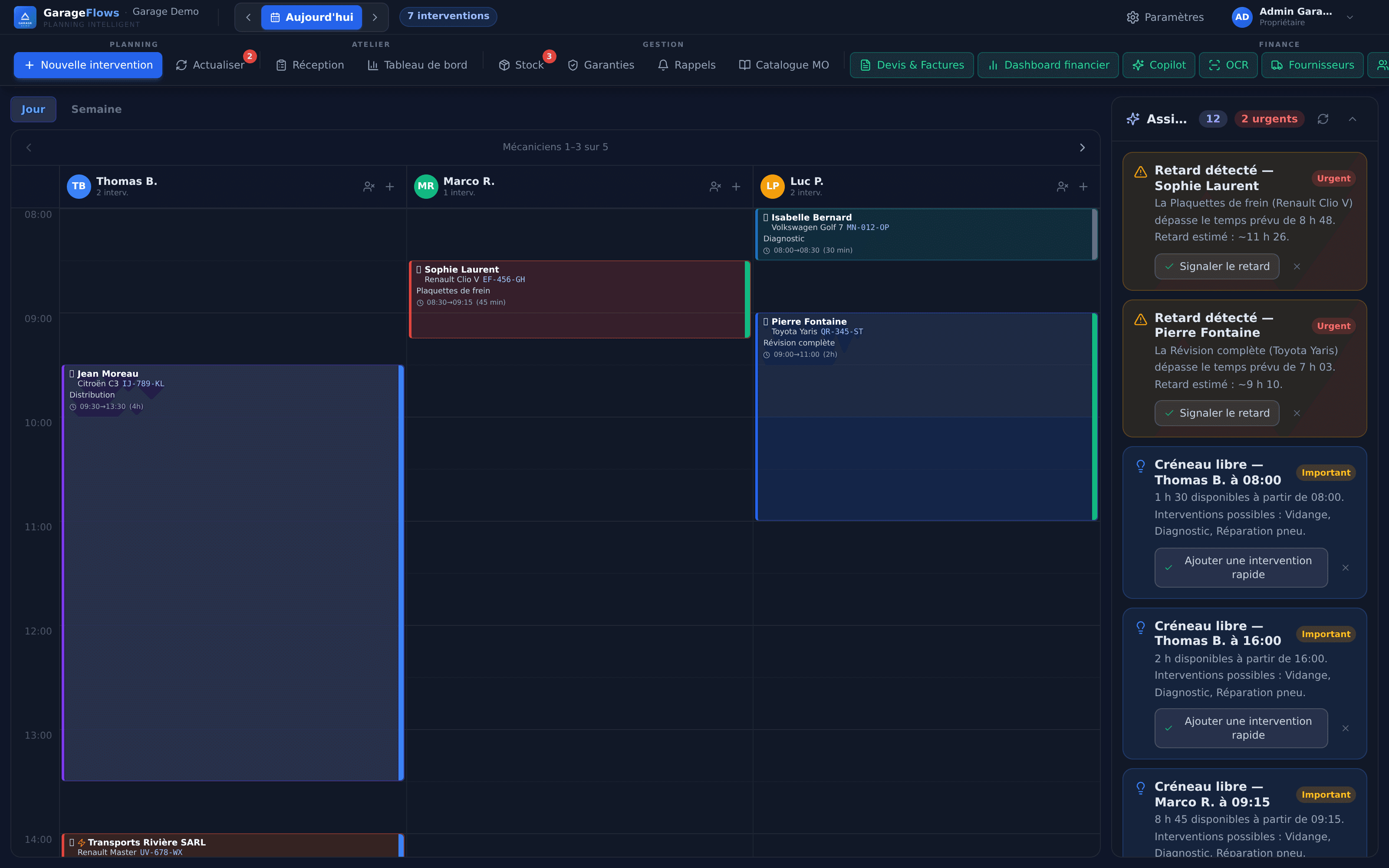Go to the previous day
Image resolution: width=1389 pixels, height=868 pixels.
249,17
